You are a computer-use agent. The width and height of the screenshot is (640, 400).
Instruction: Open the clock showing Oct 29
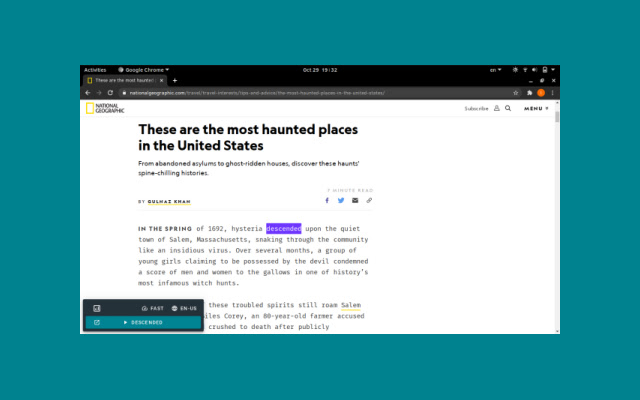tap(320, 70)
